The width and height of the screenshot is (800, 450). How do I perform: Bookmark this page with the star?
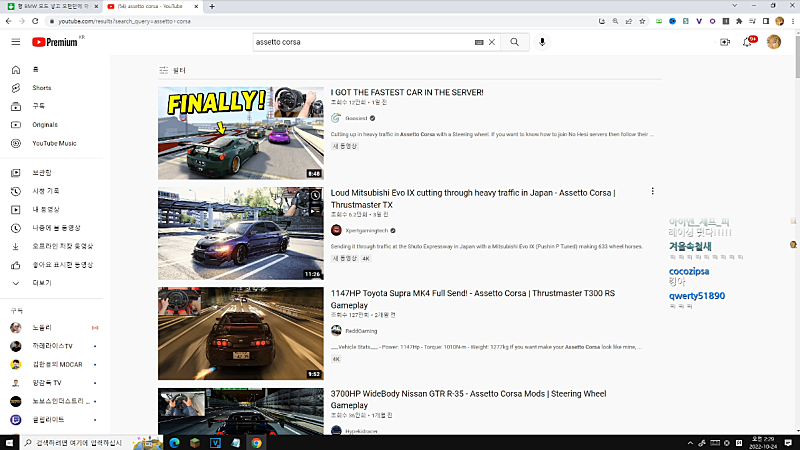(642, 21)
